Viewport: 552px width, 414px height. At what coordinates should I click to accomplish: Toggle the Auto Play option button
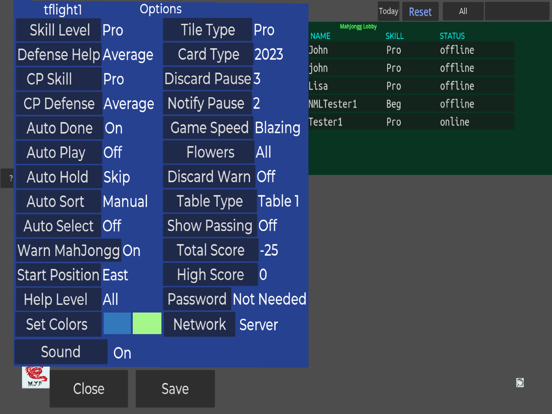point(59,153)
